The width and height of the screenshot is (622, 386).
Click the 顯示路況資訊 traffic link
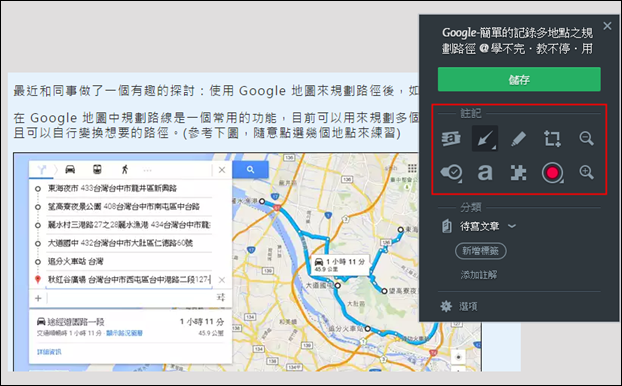124,333
